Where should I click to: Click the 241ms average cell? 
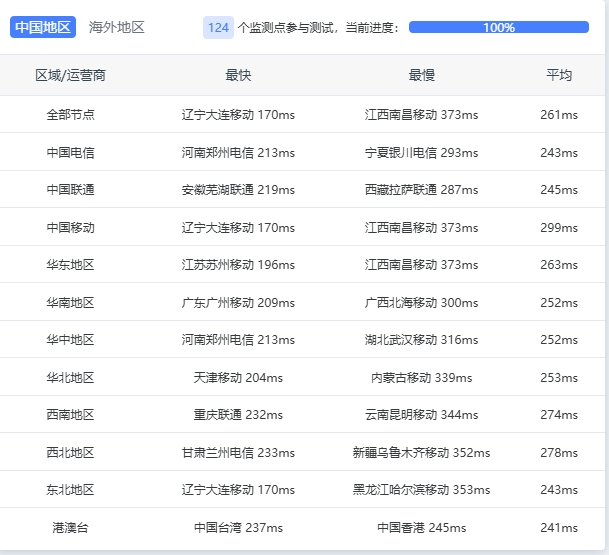[x=559, y=527]
